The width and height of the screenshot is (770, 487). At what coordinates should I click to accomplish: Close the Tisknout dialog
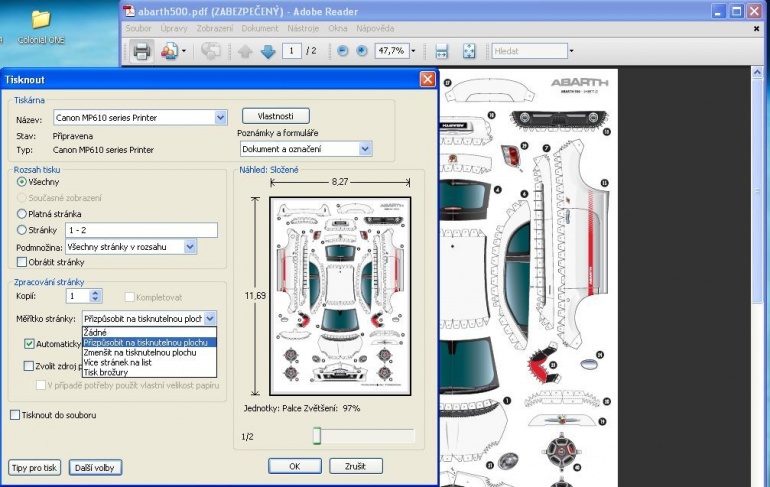428,79
